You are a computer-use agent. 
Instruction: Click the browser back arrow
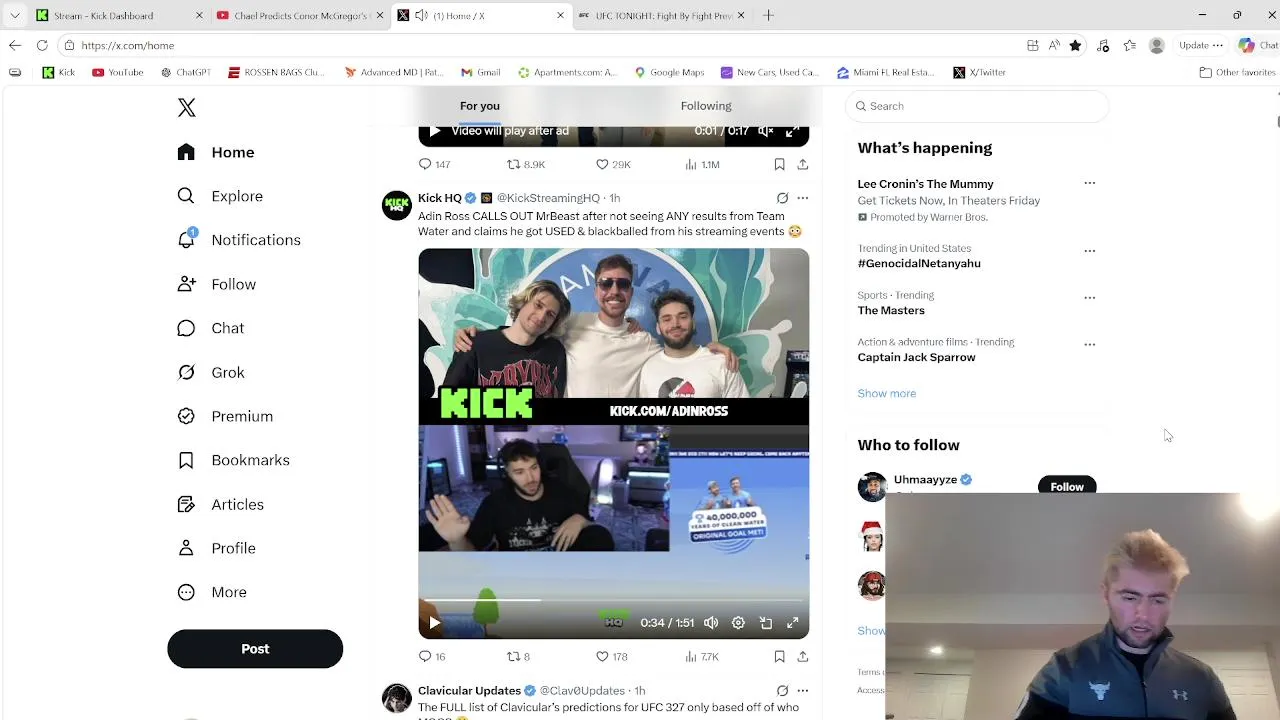point(15,45)
